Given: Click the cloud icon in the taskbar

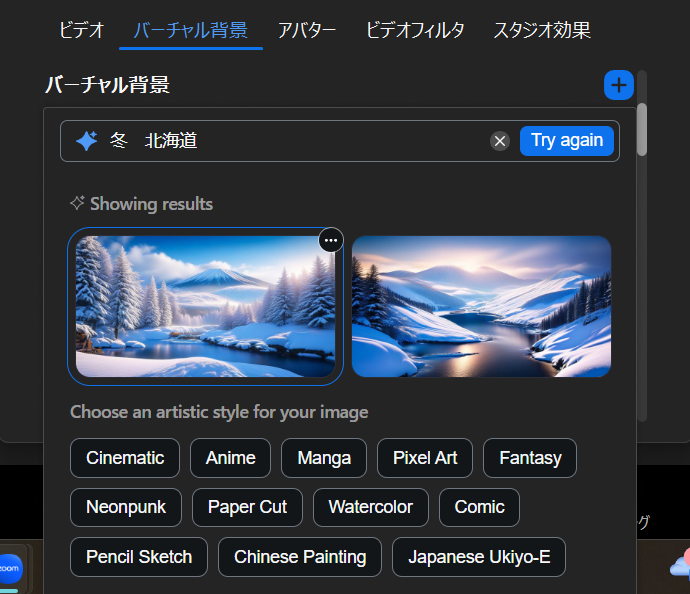Looking at the screenshot, I should (679, 566).
